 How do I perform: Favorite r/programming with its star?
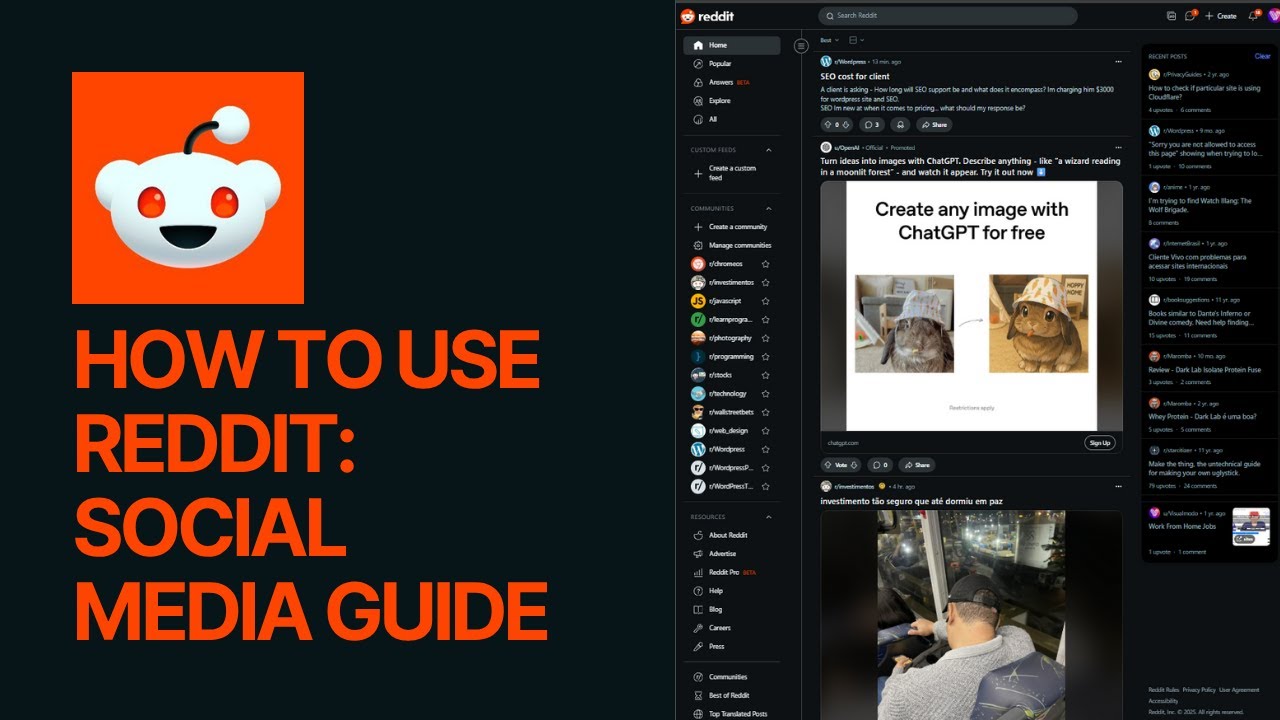766,357
